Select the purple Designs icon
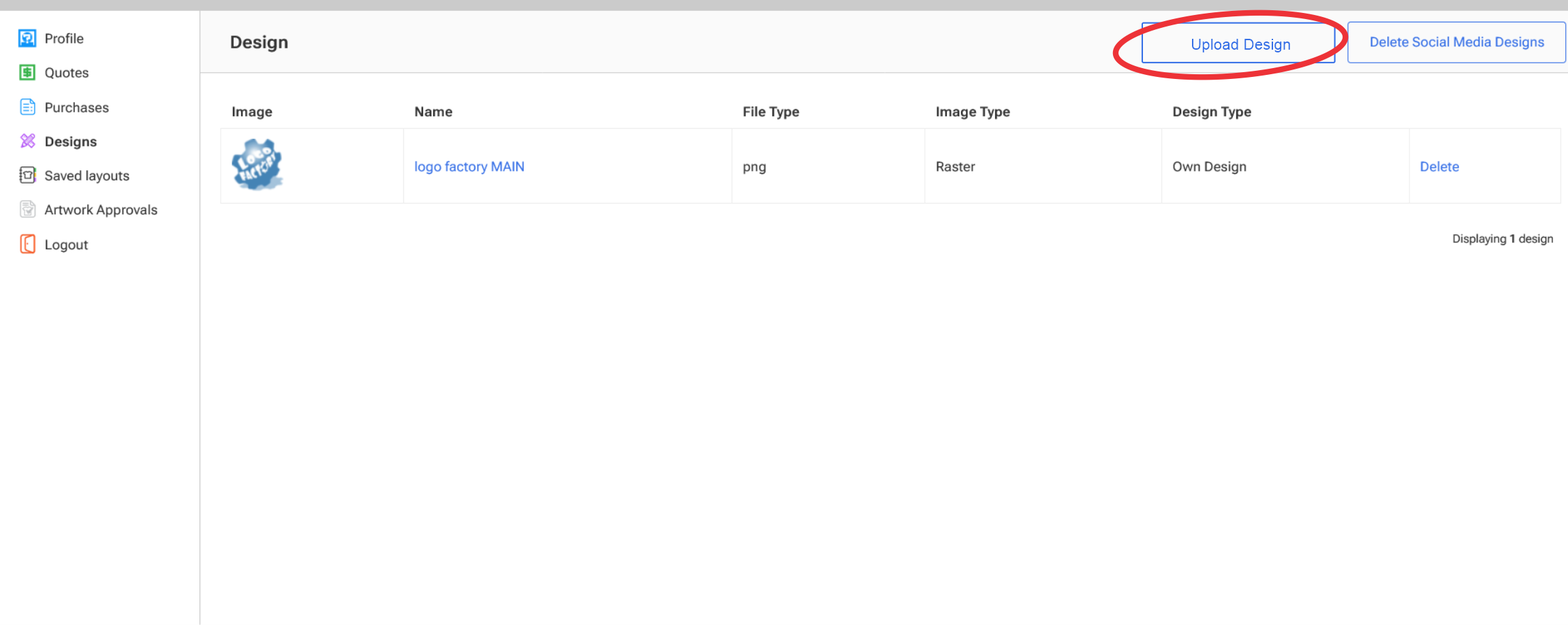 (x=27, y=141)
